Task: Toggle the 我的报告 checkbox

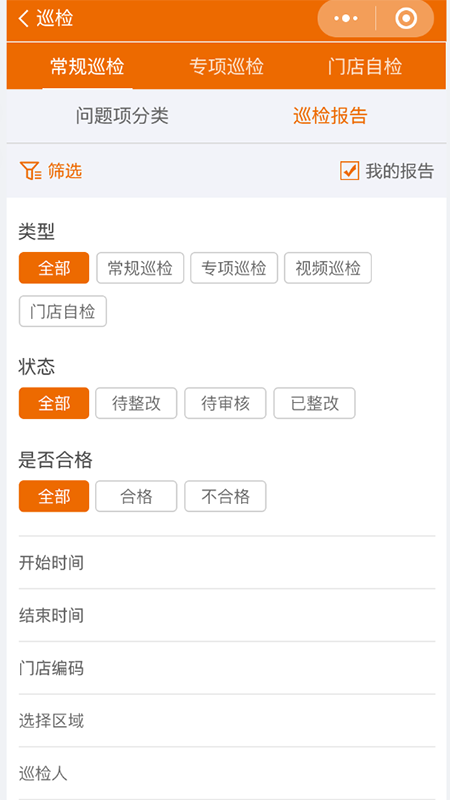Action: (349, 171)
